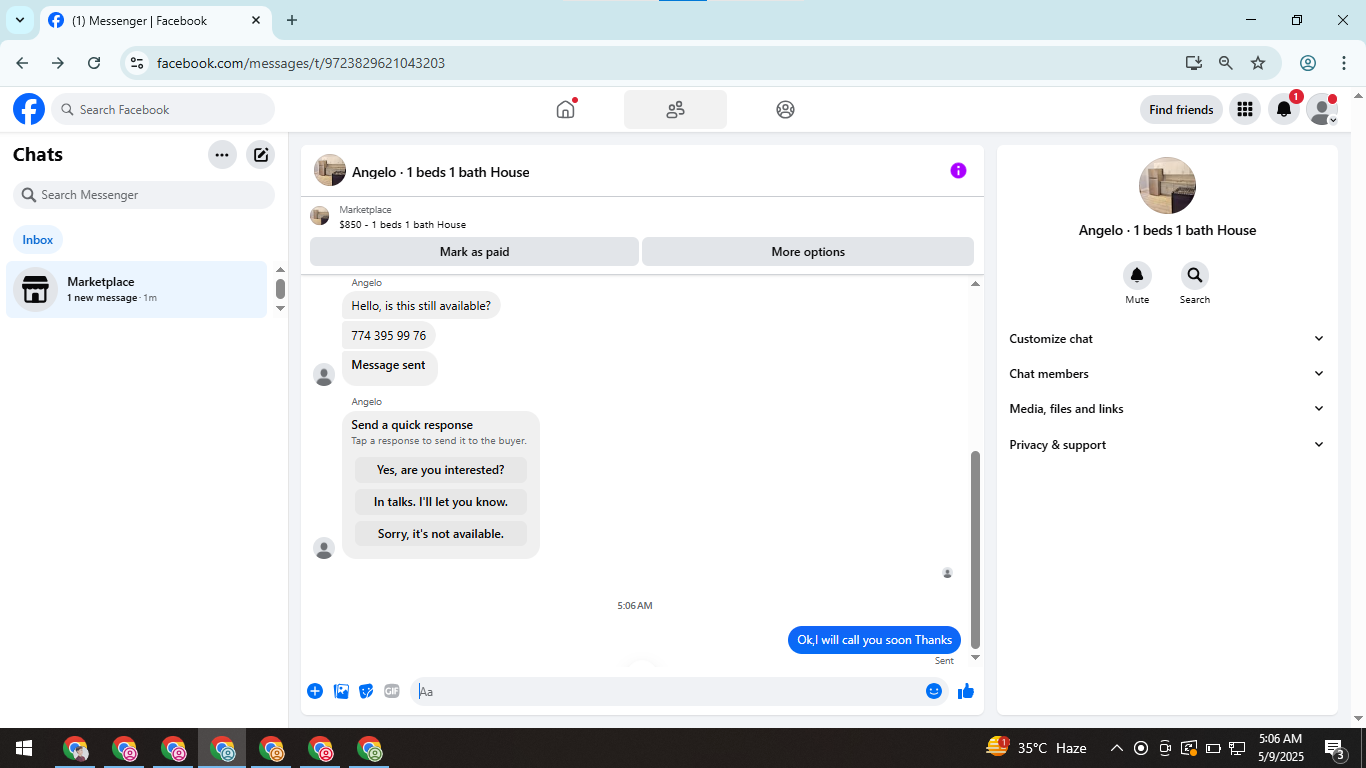Image resolution: width=1366 pixels, height=768 pixels.
Task: Expand Media, files and links section
Action: 1167,409
